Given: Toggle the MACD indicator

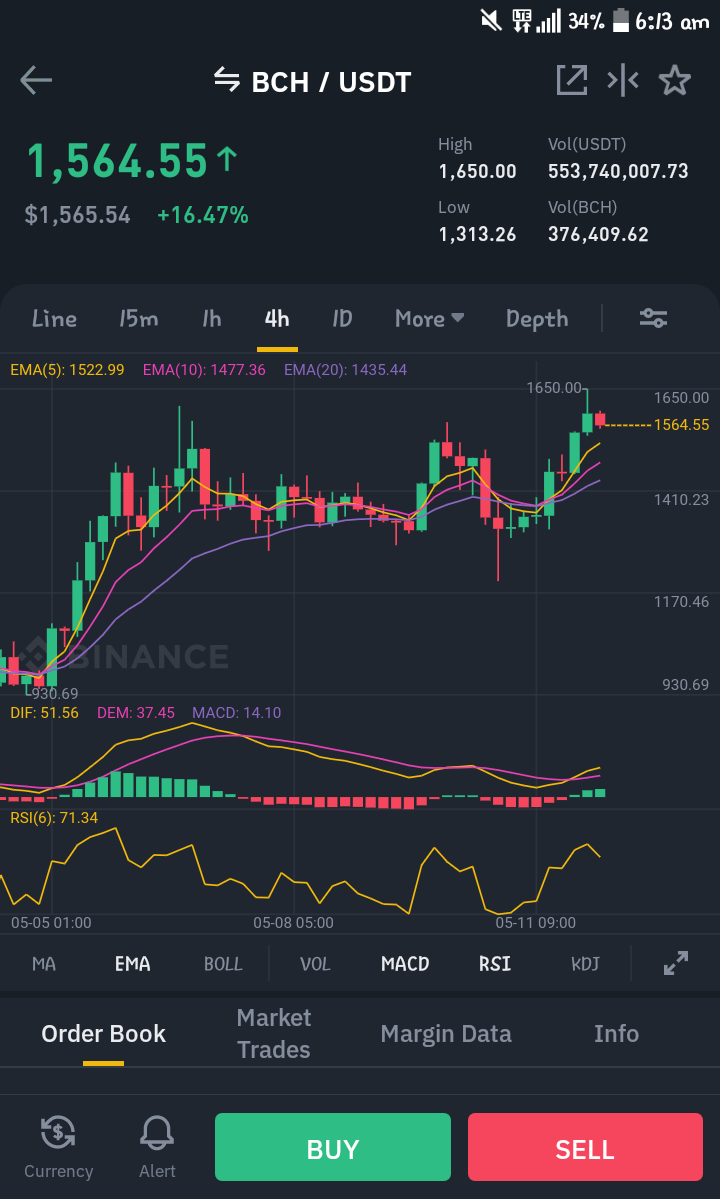Looking at the screenshot, I should 405,963.
